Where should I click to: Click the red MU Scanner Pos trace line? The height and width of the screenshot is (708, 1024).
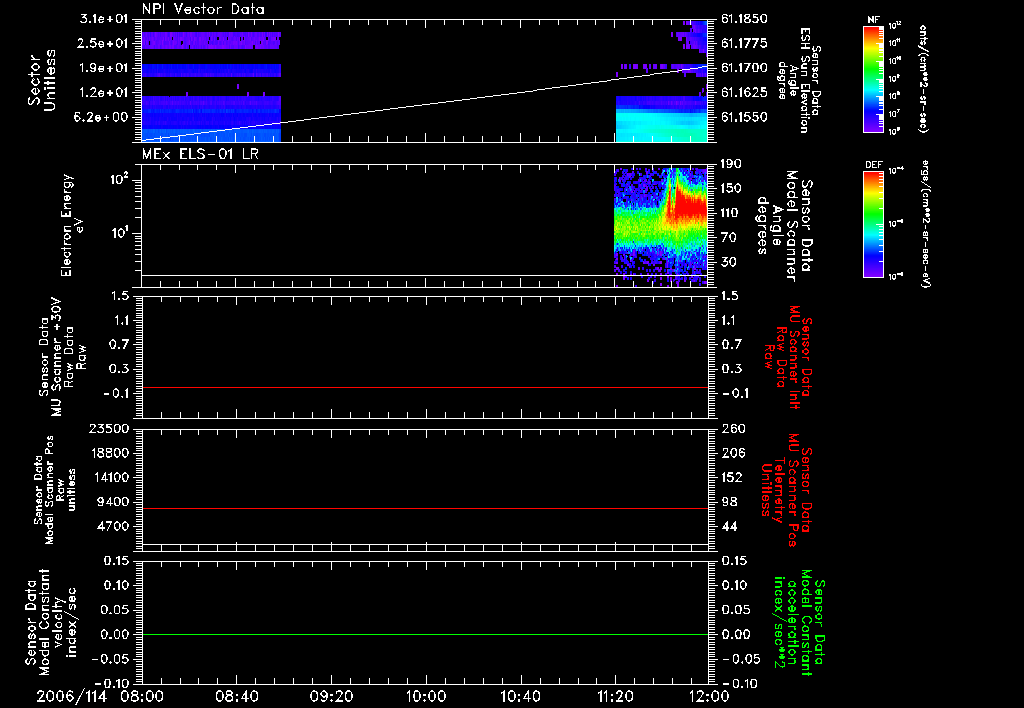coord(425,508)
